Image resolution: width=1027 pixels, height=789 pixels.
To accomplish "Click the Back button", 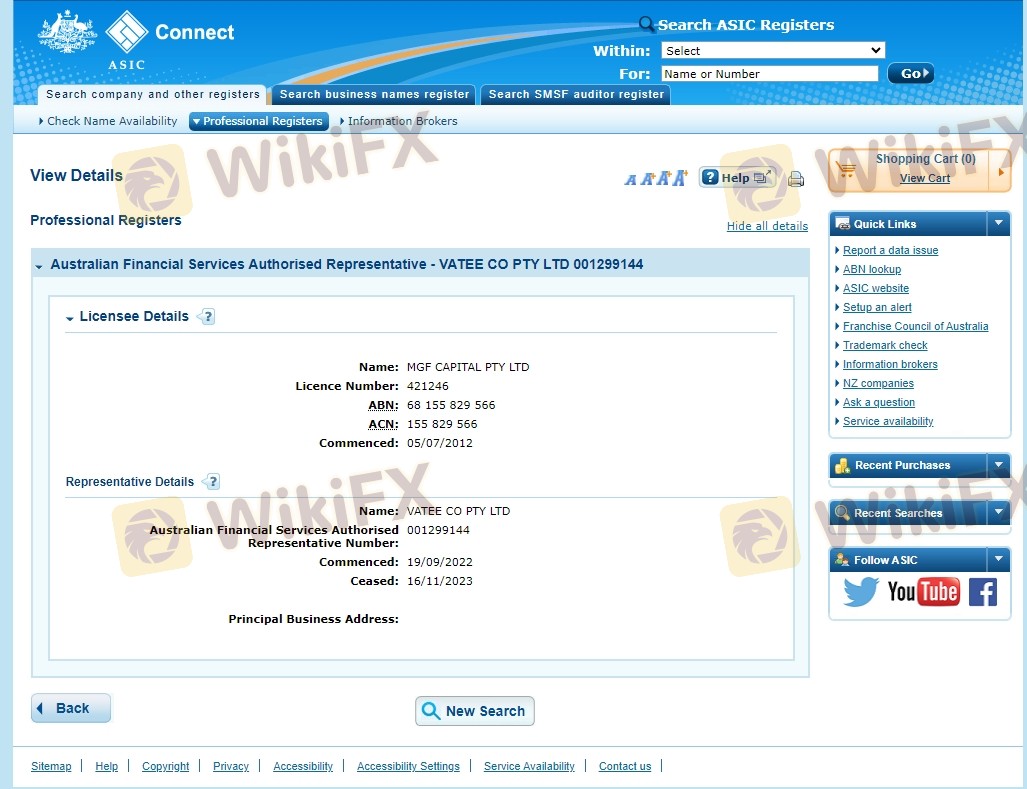I will 71,708.
